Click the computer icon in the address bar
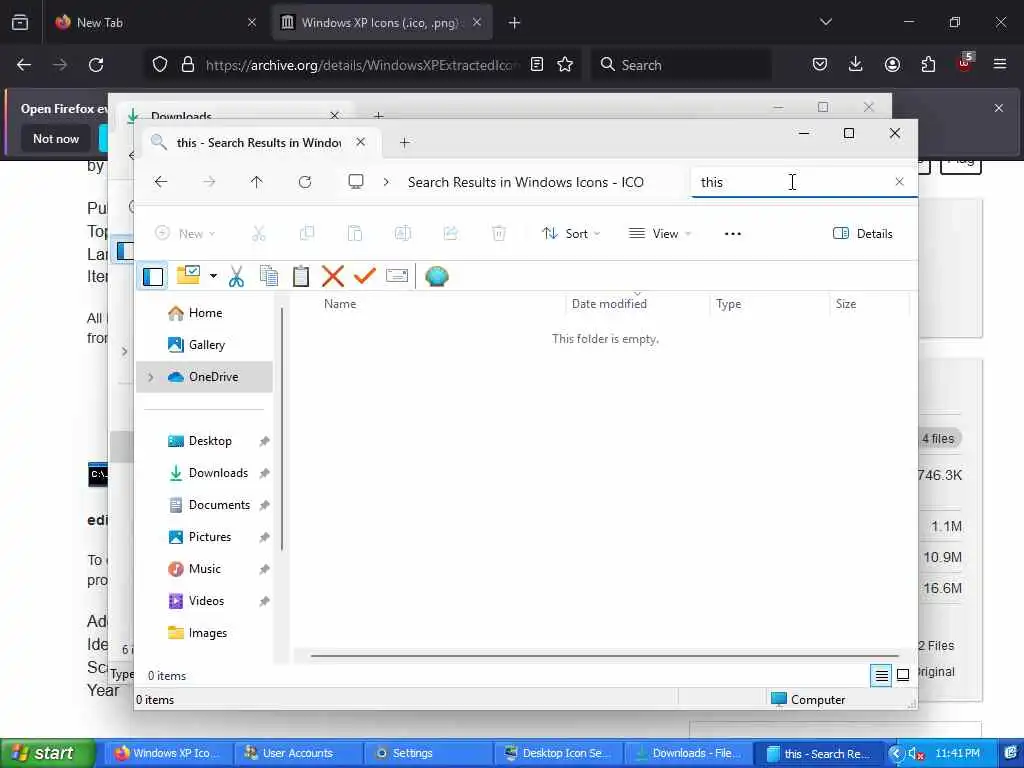The height and width of the screenshot is (768, 1024). point(356,182)
